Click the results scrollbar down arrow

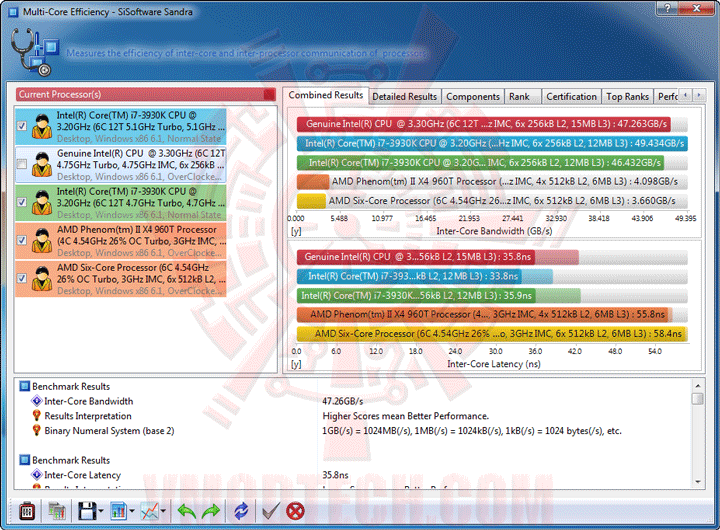698,482
